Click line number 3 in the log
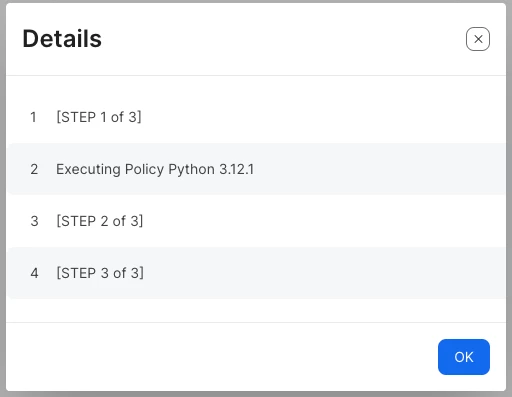This screenshot has width=512, height=397. (x=34, y=221)
